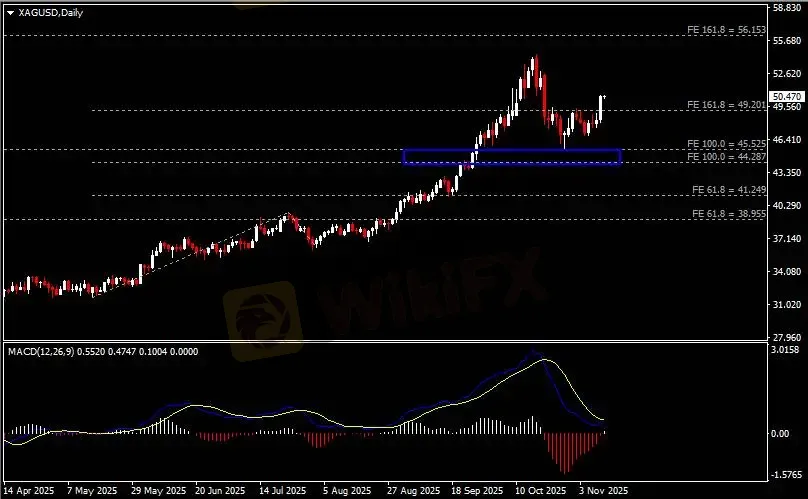Viewport: 808px width, 499px height.
Task: Click the 3.0158 MACD scale value
Action: click(x=786, y=351)
